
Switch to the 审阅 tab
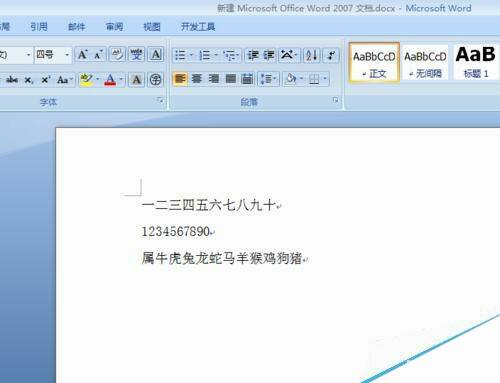[x=114, y=27]
